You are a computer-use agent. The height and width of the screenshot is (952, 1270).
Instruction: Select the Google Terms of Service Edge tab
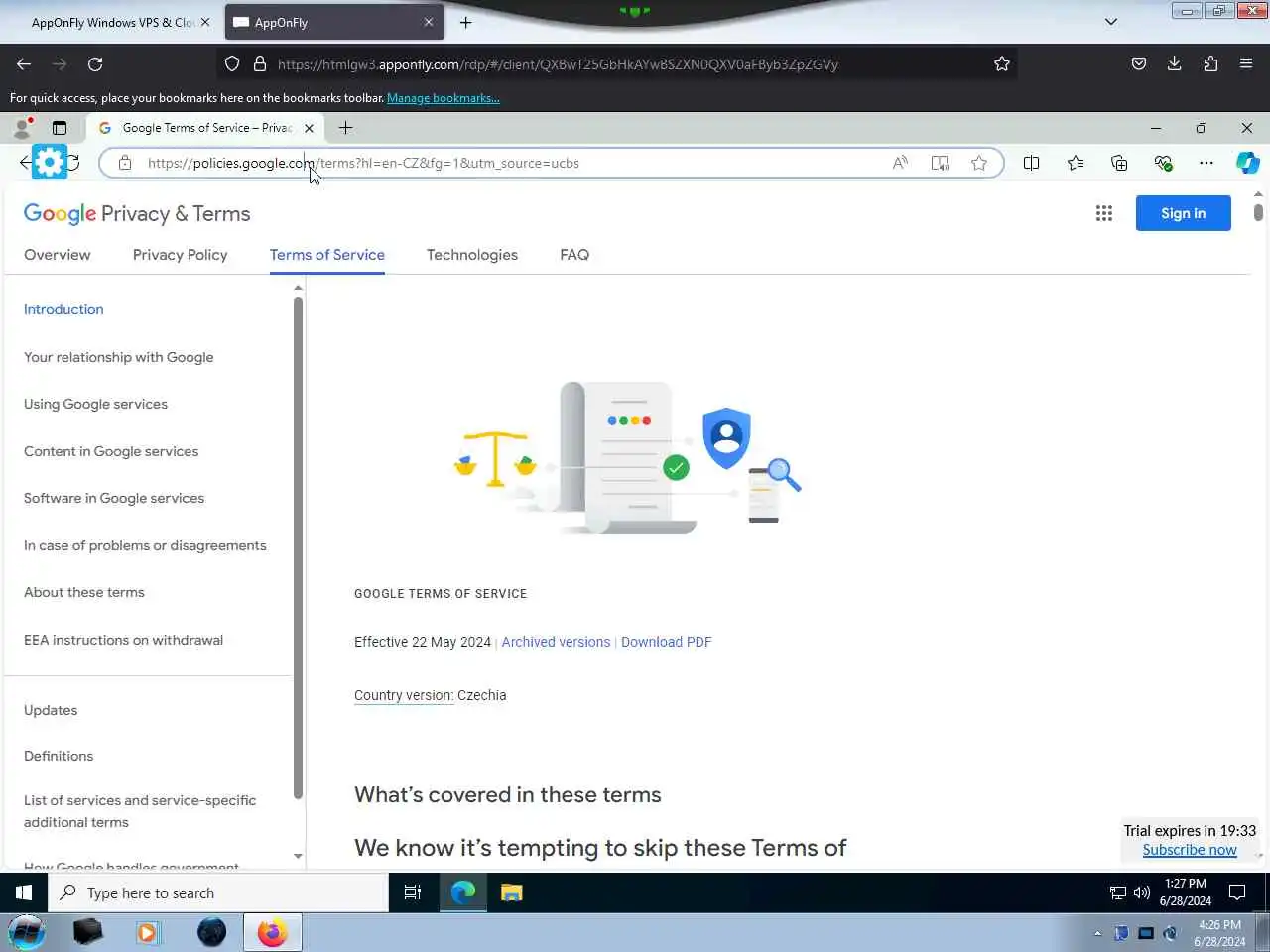pyautogui.click(x=206, y=128)
